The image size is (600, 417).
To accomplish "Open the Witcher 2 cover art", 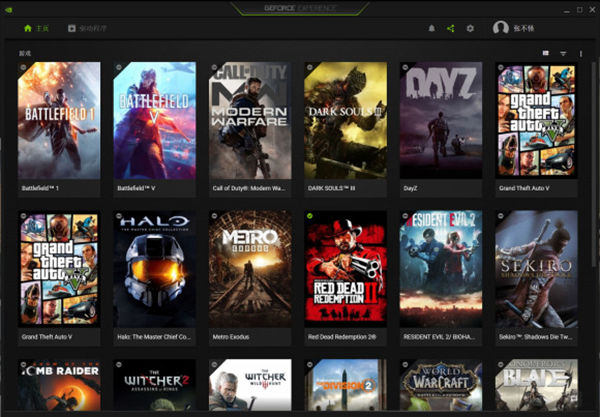I will 155,385.
